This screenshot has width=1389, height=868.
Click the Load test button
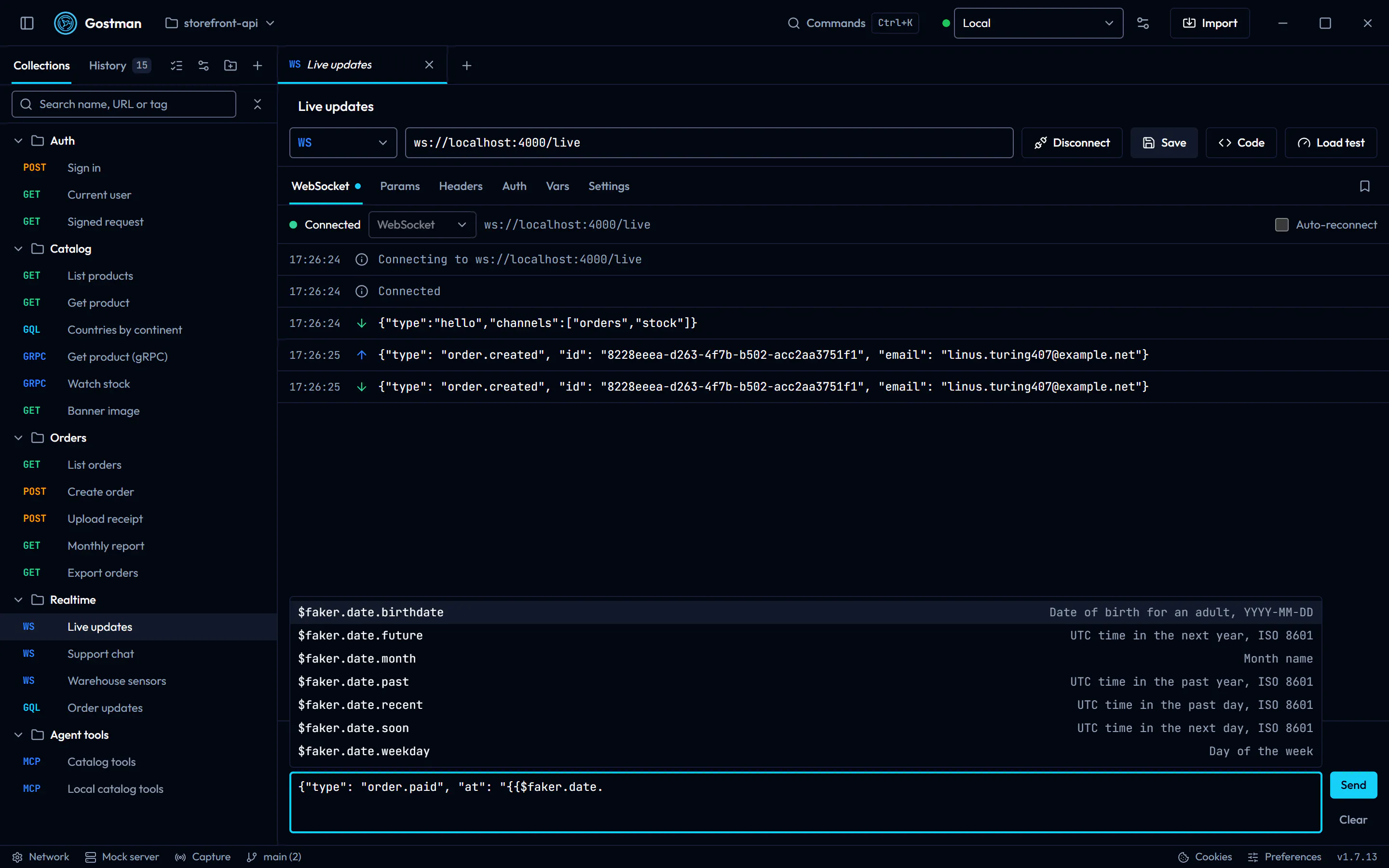click(1331, 142)
